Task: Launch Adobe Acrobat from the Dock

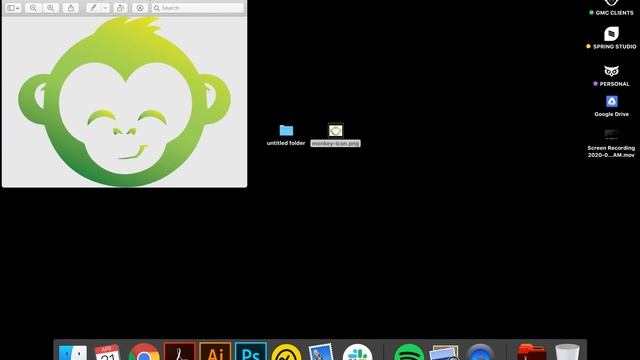Action: coord(180,351)
